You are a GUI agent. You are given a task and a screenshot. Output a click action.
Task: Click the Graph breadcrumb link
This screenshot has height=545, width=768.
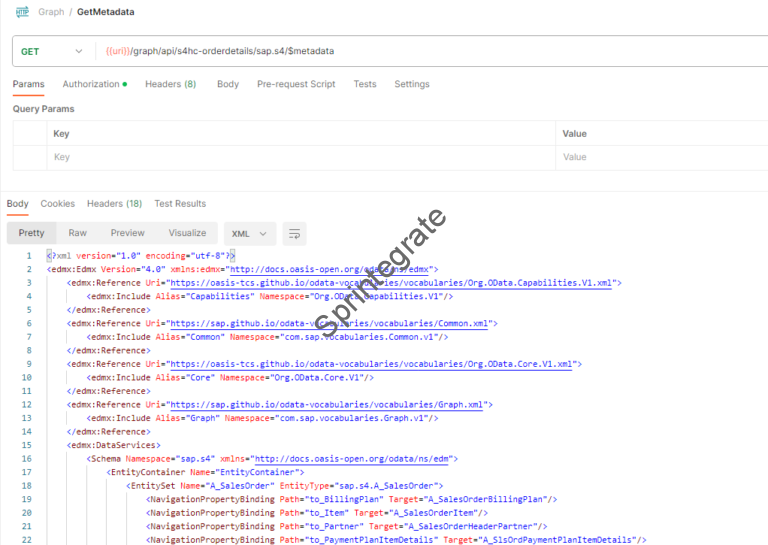(52, 11)
